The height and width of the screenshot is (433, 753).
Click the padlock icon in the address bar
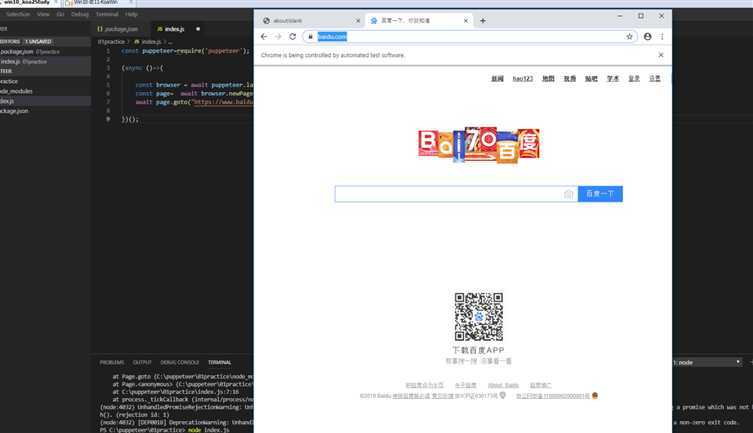point(310,36)
